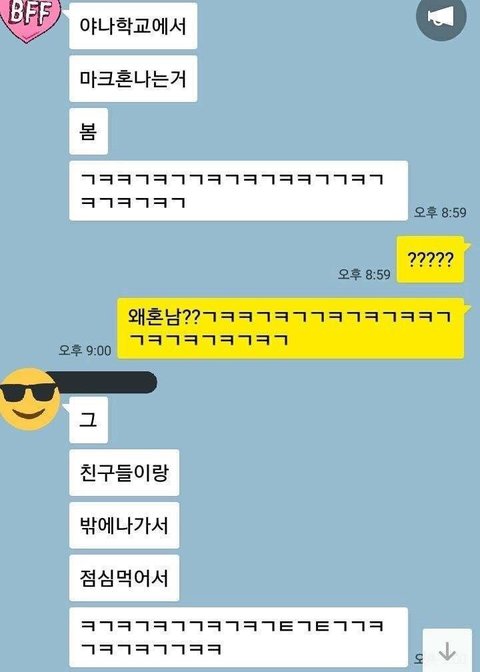Tap the message '밖에나가서'

124,525
